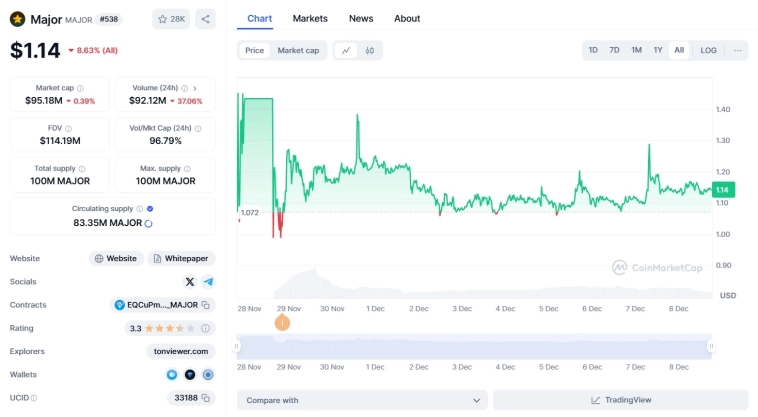Enable LOG scale on the chart
Viewport: 758px width, 417px height.
coord(708,50)
